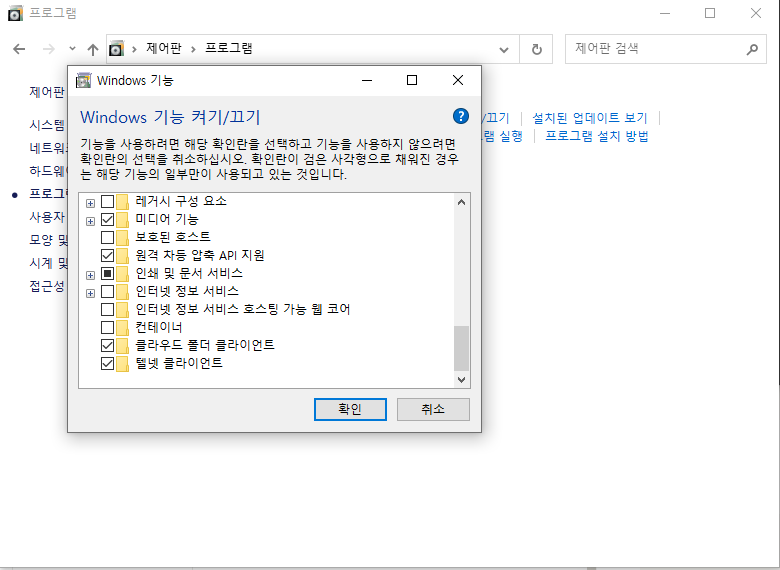This screenshot has width=780, height=570.
Task: Click the feature list scrollbar thumb
Action: tap(461, 348)
